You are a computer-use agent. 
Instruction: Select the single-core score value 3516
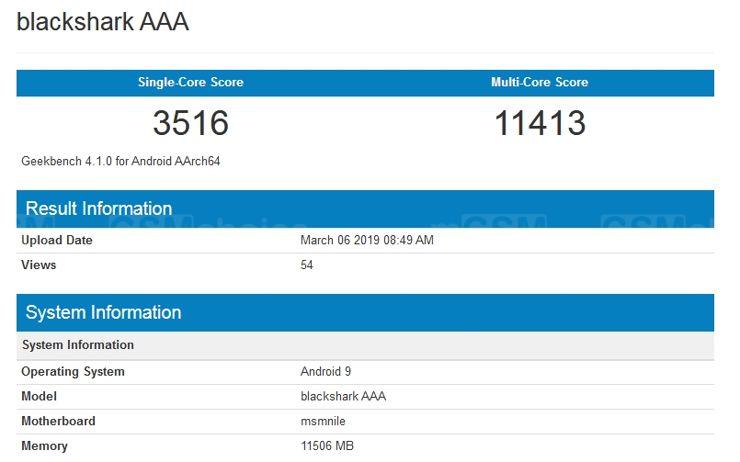191,123
